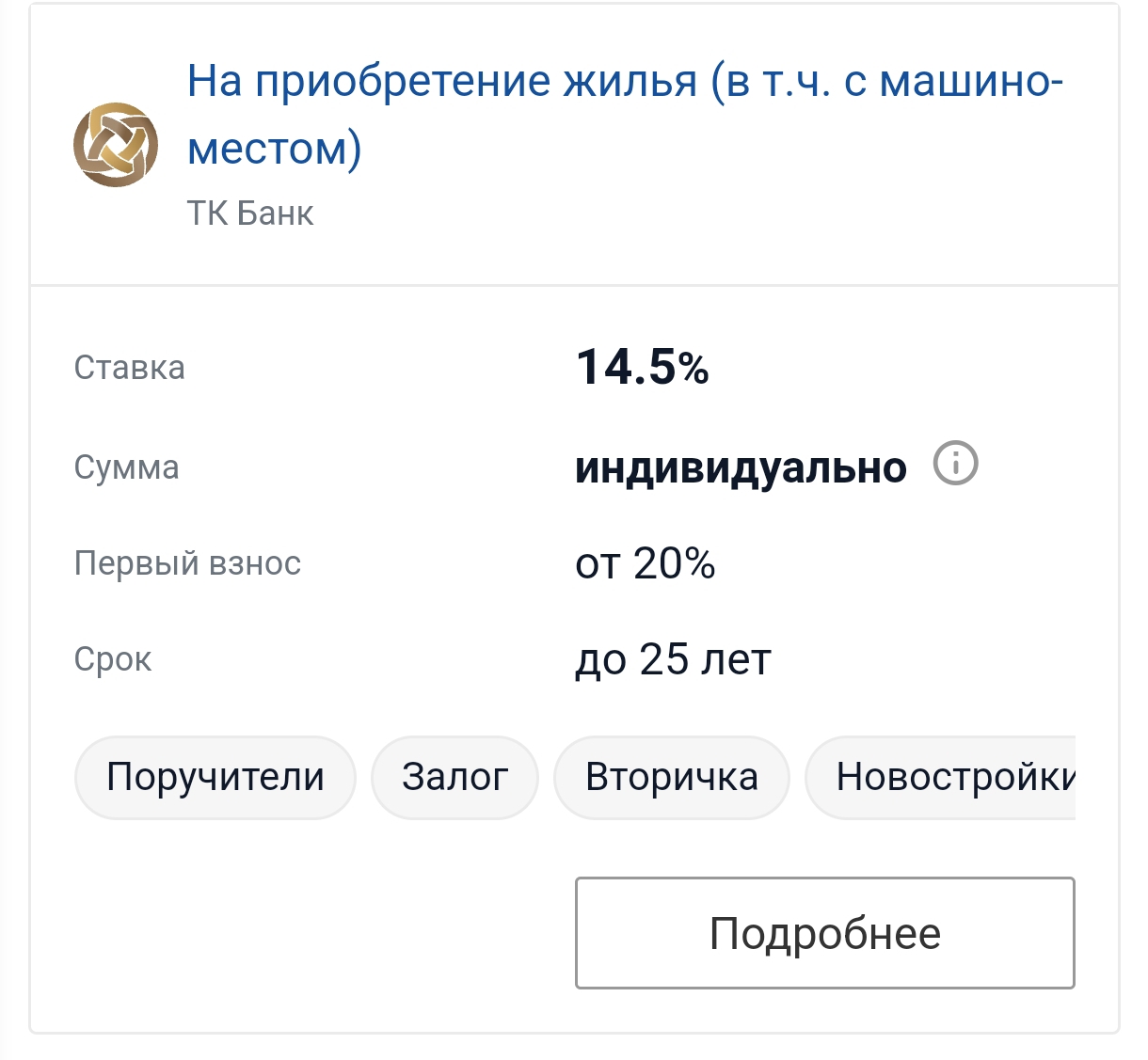Open info tooltip next to индивидуально

pyautogui.click(x=955, y=465)
